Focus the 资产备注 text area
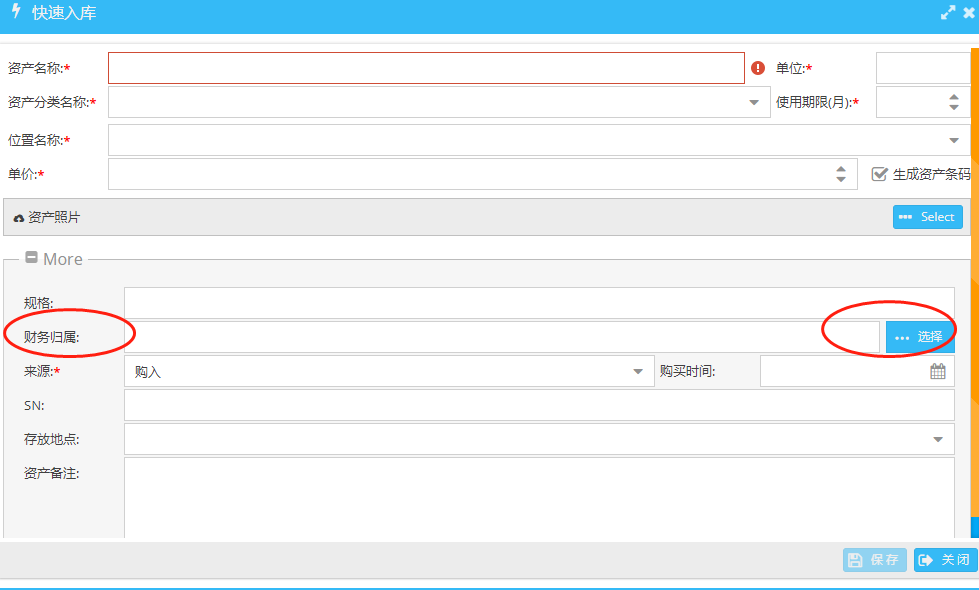This screenshot has width=979, height=590. [x=539, y=498]
